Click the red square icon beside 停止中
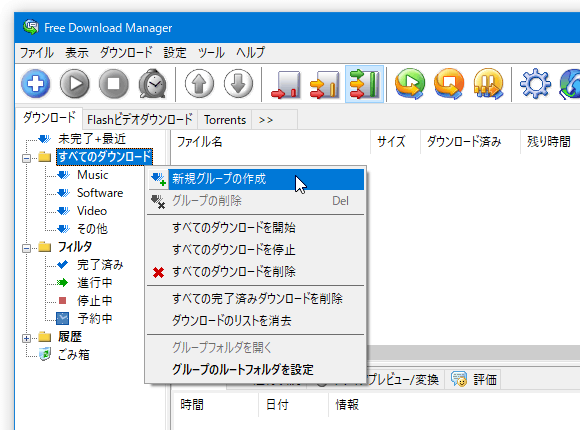580x430 pixels. coord(63,300)
